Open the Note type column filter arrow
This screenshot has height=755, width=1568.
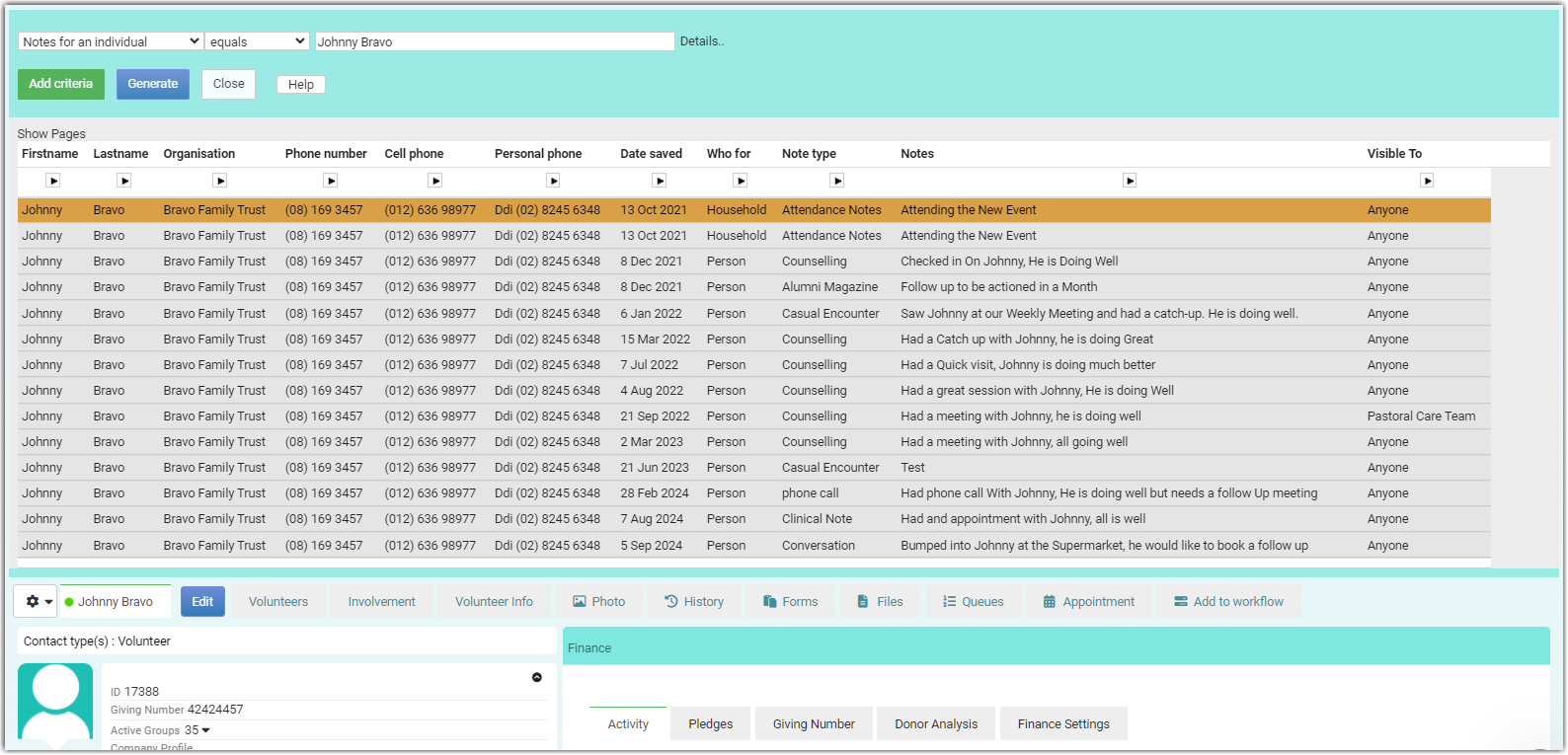(x=837, y=181)
